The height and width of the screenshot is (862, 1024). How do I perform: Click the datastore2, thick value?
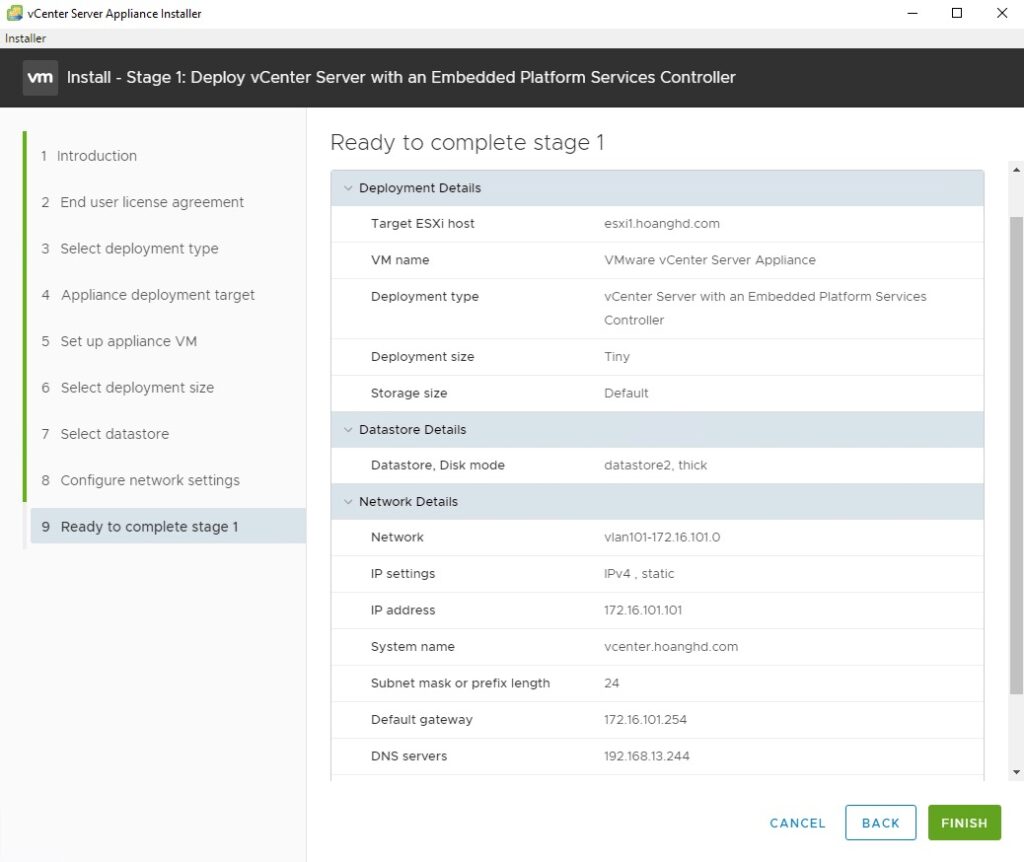pos(655,465)
